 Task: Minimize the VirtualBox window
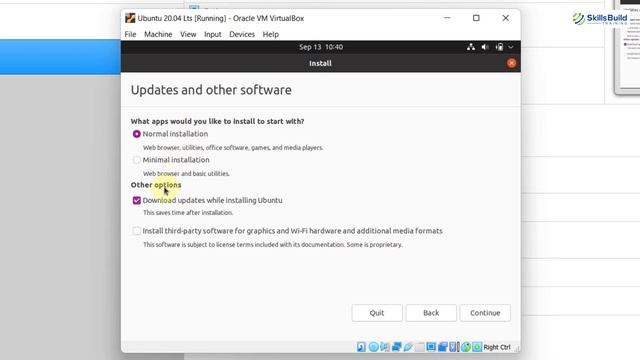pos(447,18)
